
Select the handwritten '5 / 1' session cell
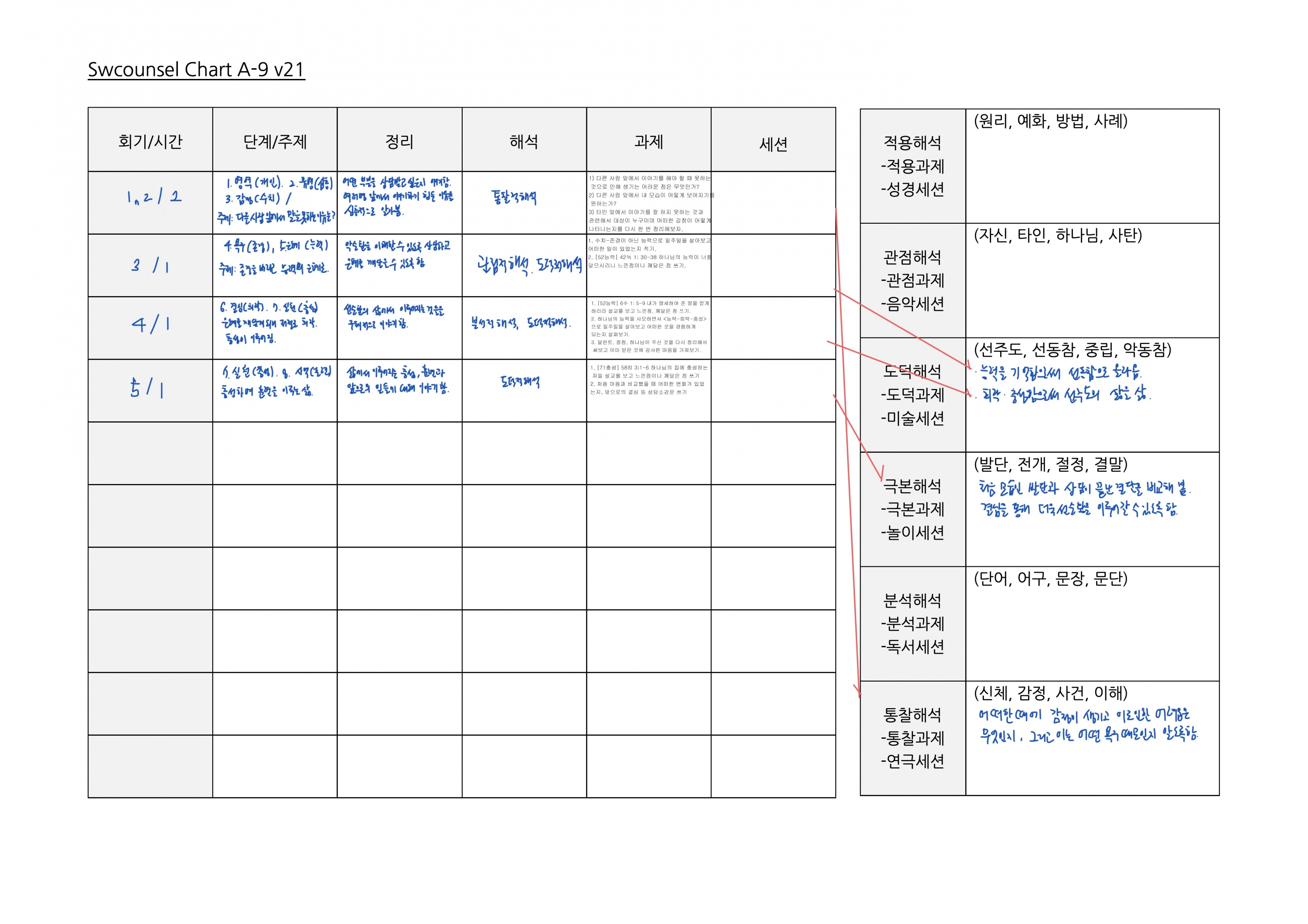[147, 389]
